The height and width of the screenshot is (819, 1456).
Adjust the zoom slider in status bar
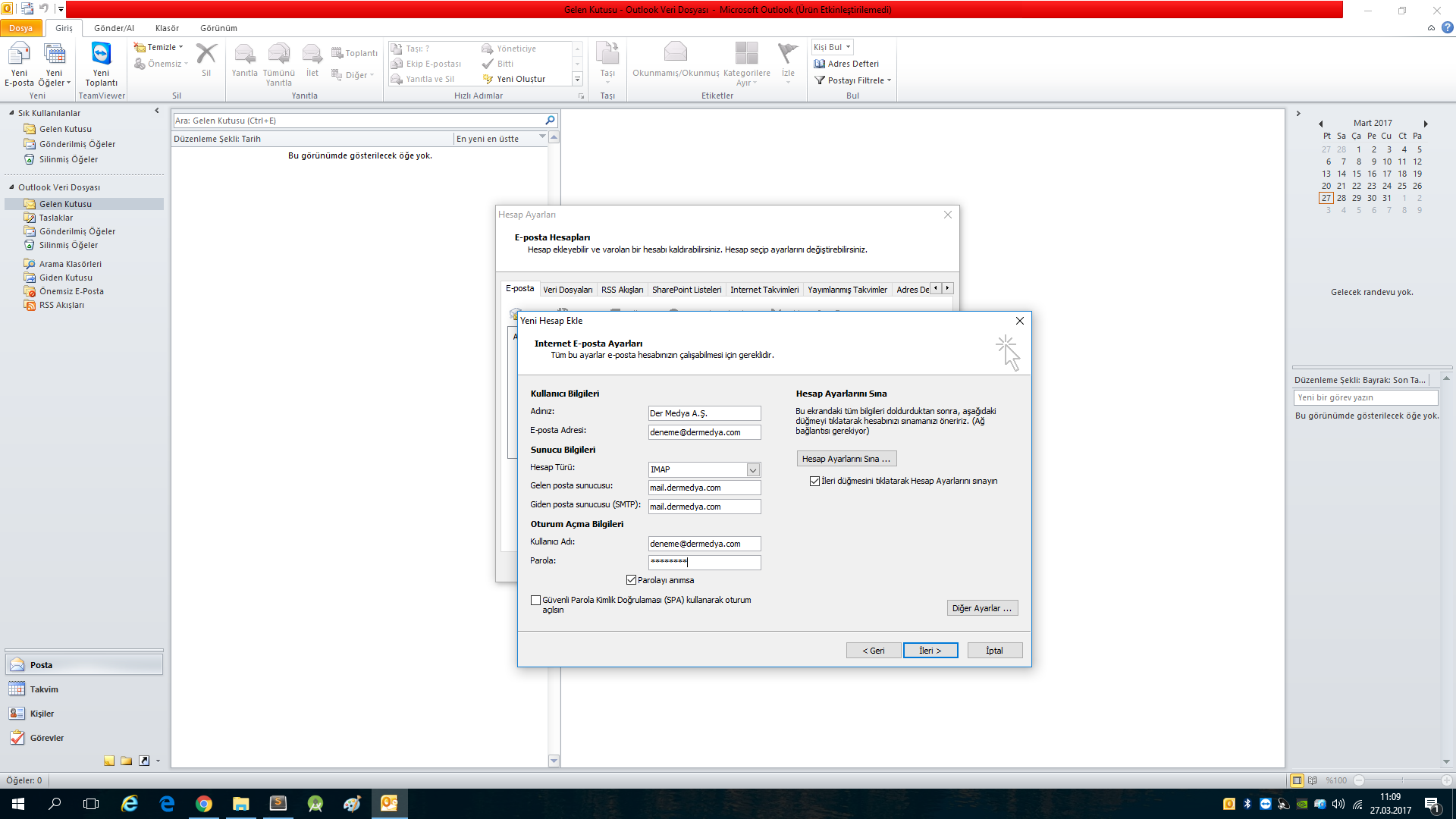(x=1402, y=780)
